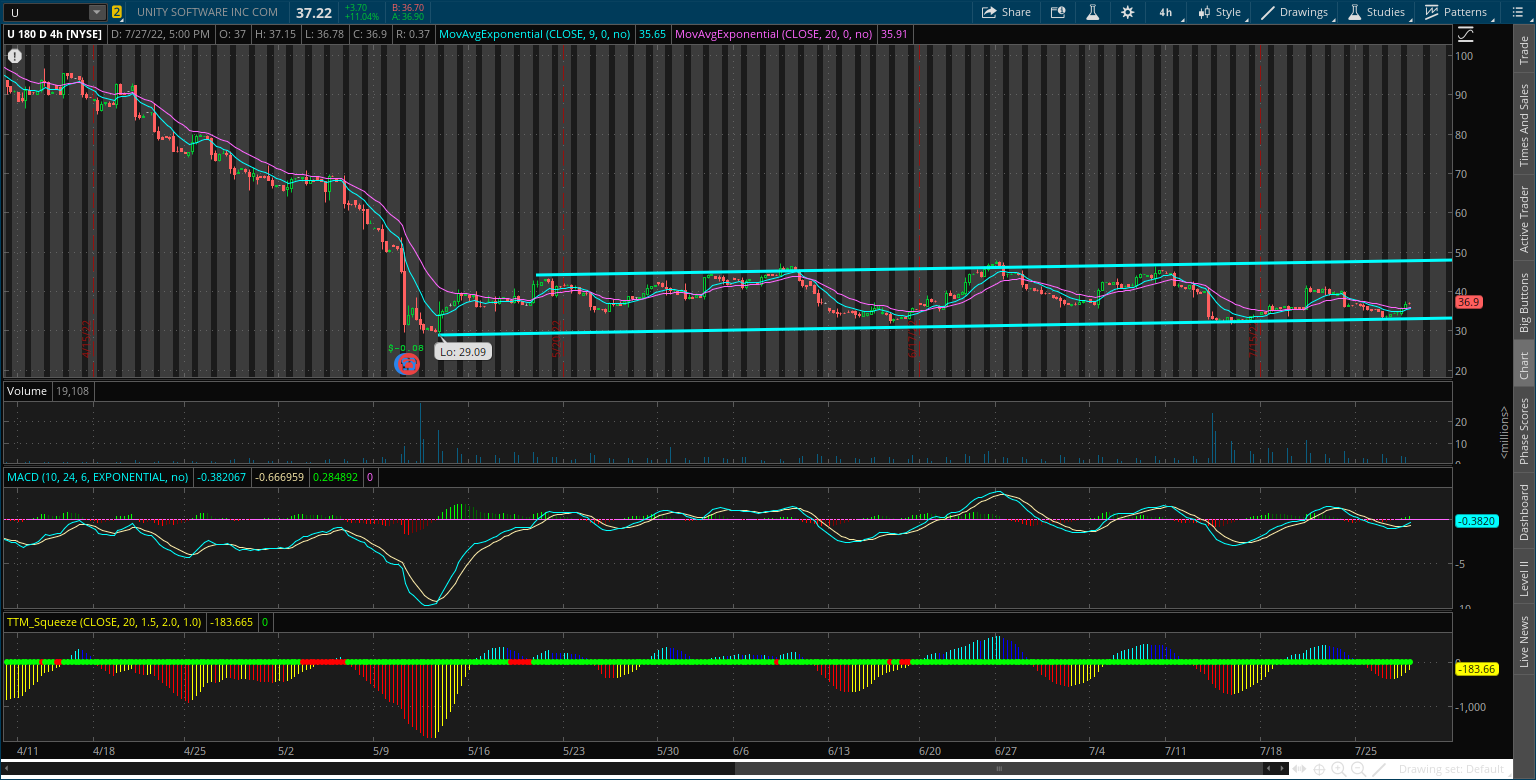Open the Drawings pencil tool in the toolbar
The height and width of the screenshot is (780, 1536).
coord(1294,12)
